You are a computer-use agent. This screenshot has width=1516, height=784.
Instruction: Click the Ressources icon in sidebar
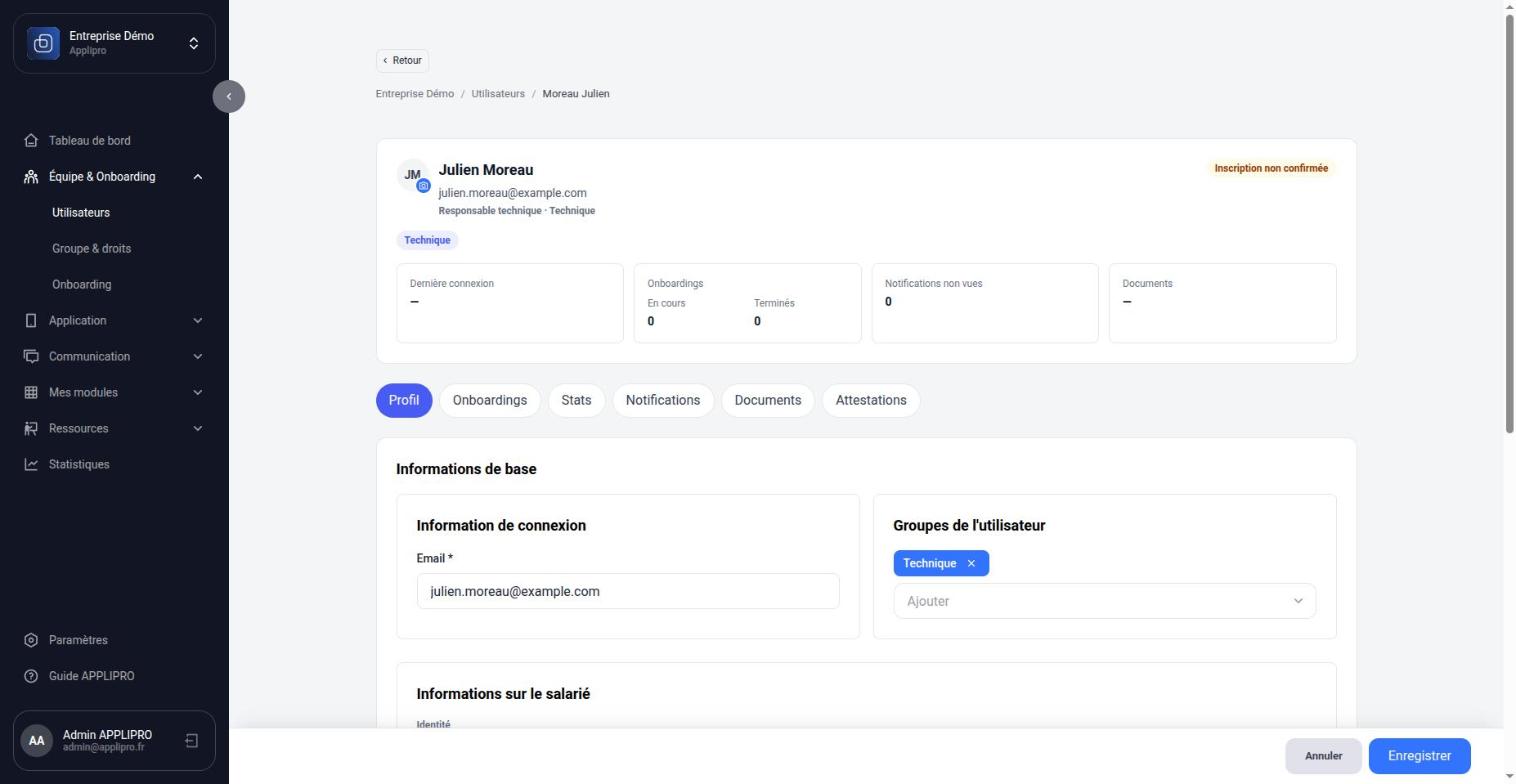coord(31,429)
